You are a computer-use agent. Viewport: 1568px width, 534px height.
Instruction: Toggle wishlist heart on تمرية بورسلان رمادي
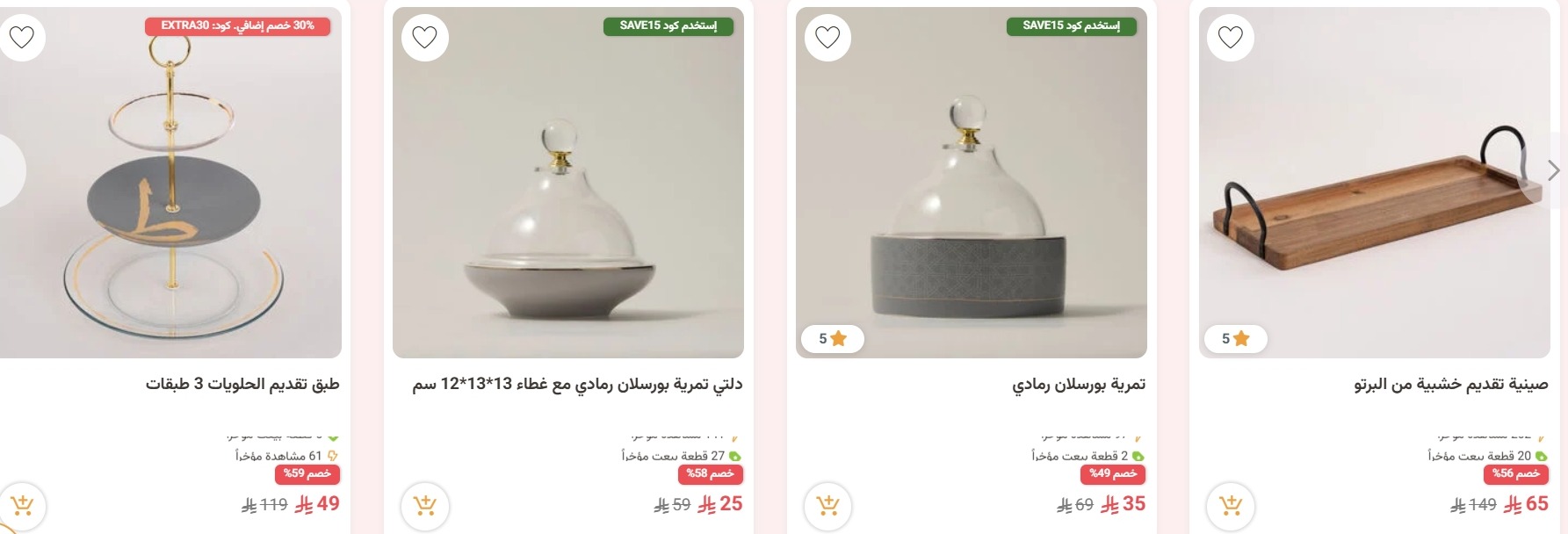pos(827,37)
